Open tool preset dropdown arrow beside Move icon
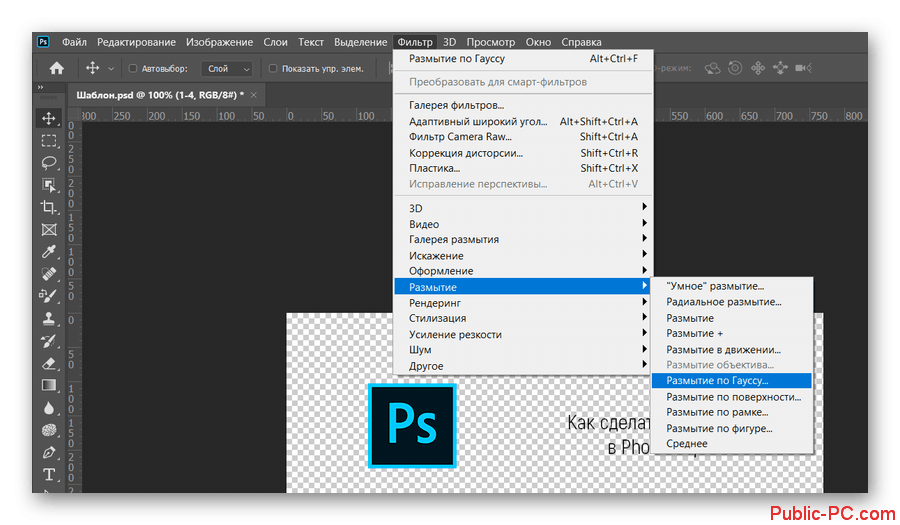The height and width of the screenshot is (525, 900). click(x=111, y=69)
